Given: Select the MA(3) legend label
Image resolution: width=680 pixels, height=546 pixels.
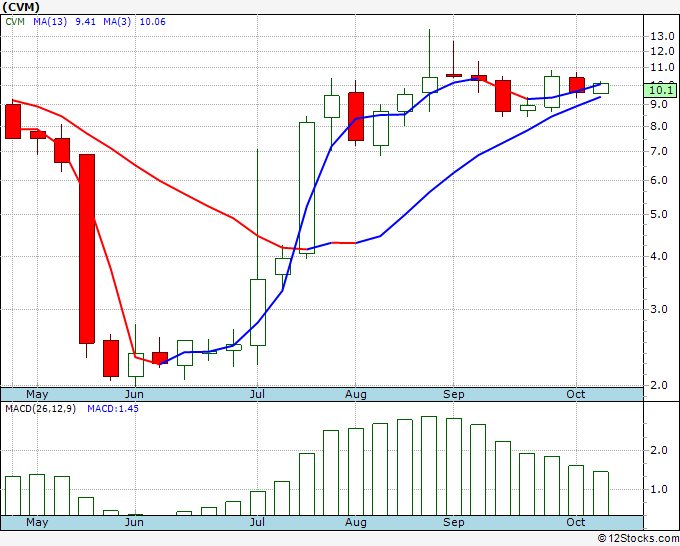Looking at the screenshot, I should tap(117, 22).
